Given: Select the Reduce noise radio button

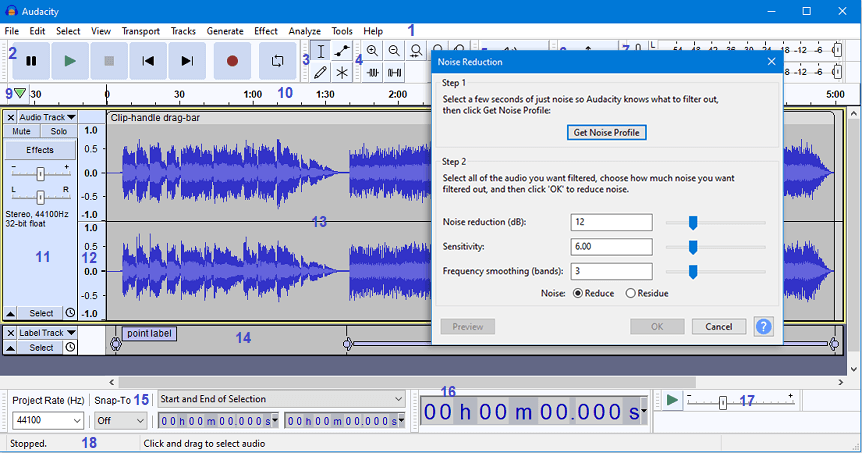Looking at the screenshot, I should (578, 294).
